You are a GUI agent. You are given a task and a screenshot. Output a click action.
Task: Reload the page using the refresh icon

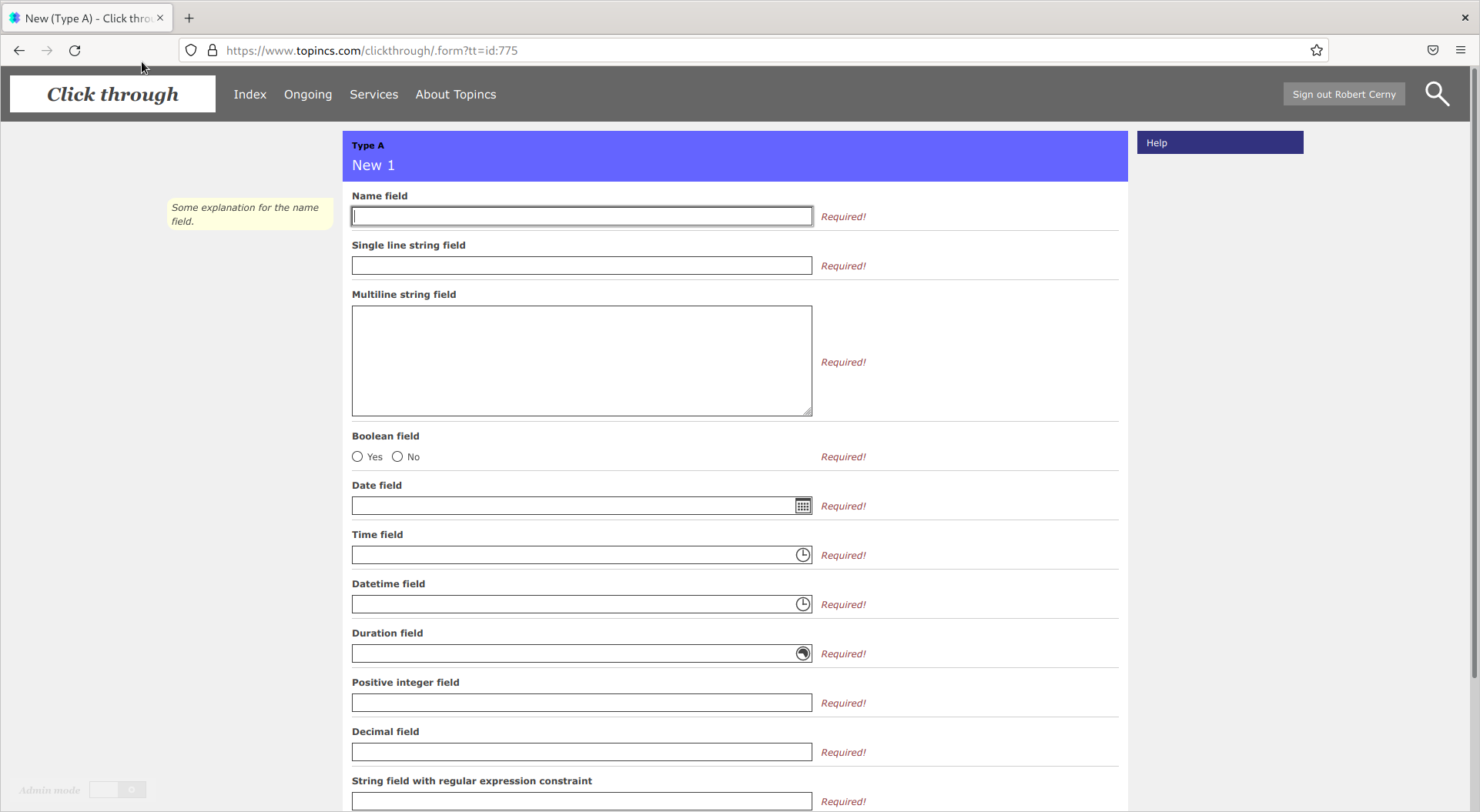(x=75, y=50)
